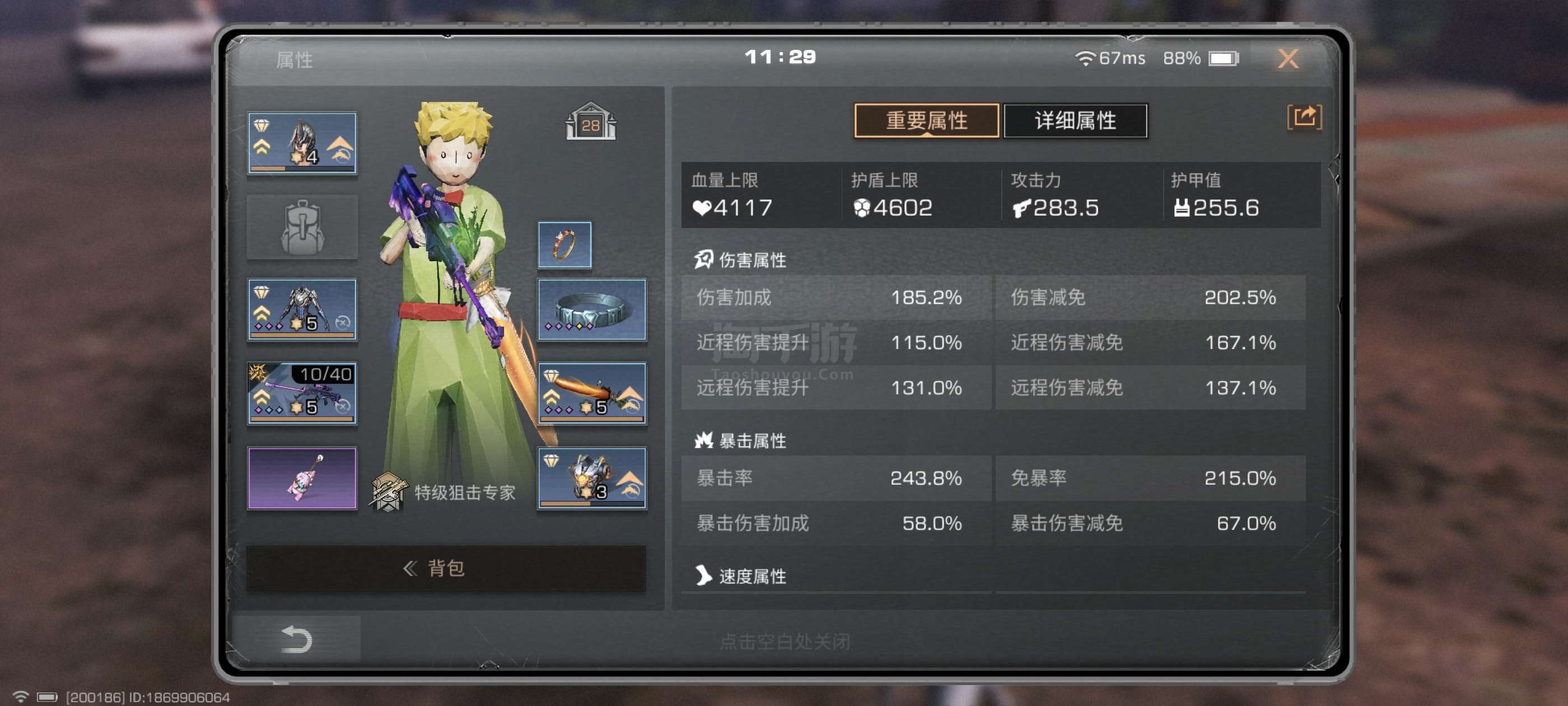
Task: Click the share export icon
Action: tap(1304, 117)
